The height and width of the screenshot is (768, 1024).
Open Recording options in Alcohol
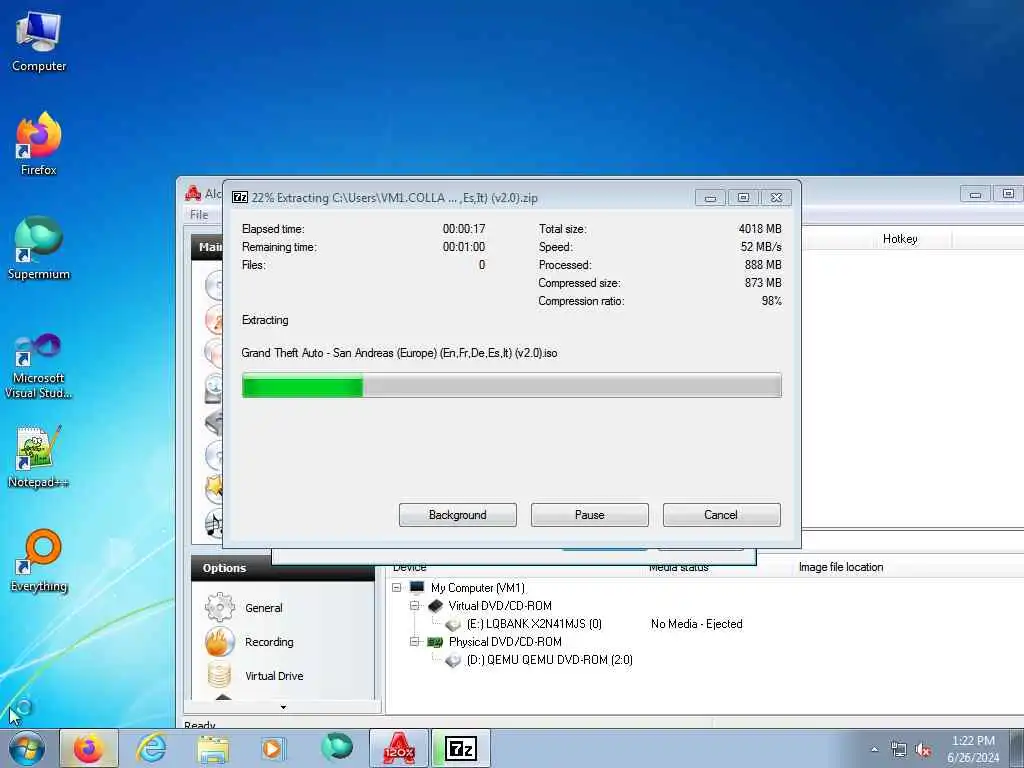point(220,641)
